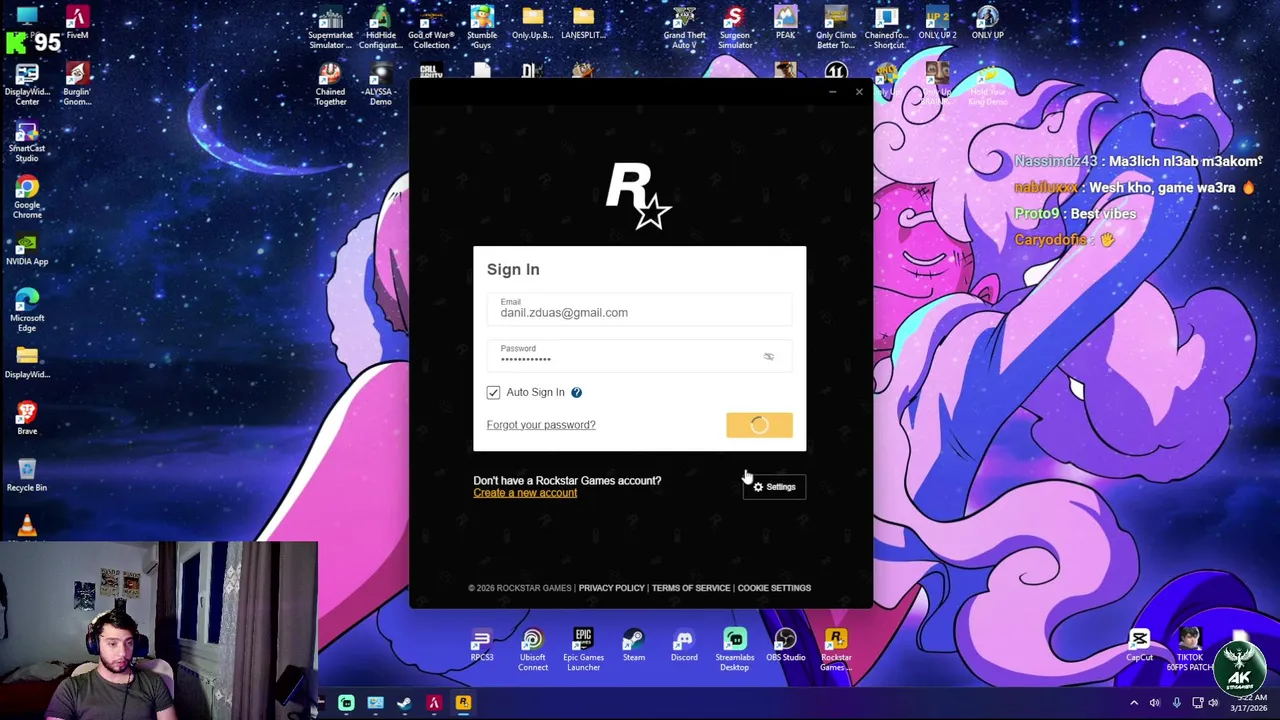Select the Grand Theft Auto V icon
Viewport: 1280px width, 720px height.
click(684, 28)
